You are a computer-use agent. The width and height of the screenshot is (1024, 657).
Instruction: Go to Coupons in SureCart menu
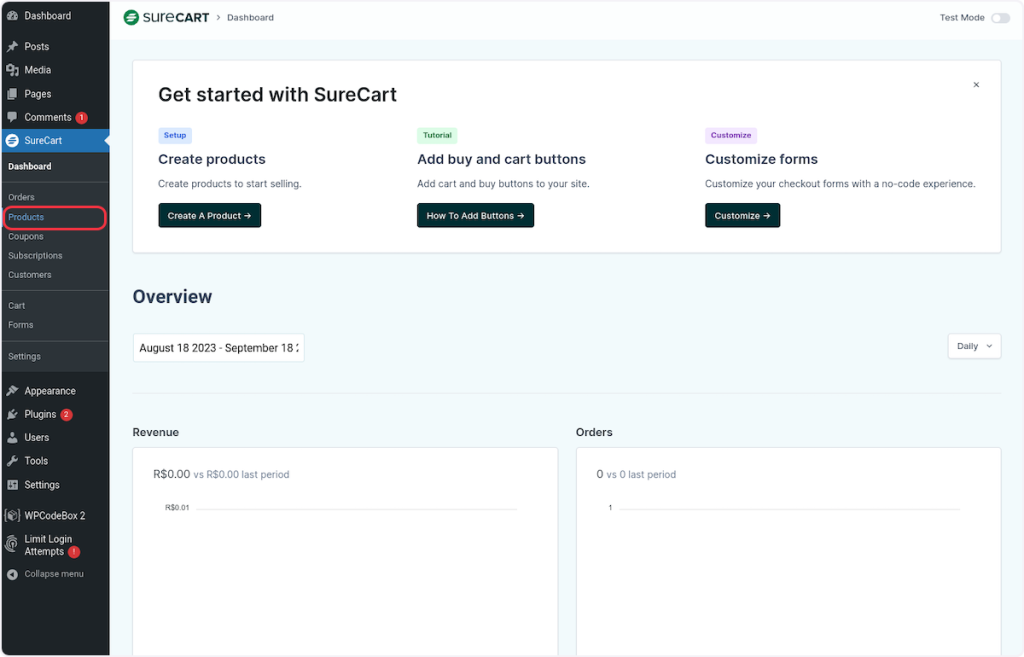[x=26, y=237]
